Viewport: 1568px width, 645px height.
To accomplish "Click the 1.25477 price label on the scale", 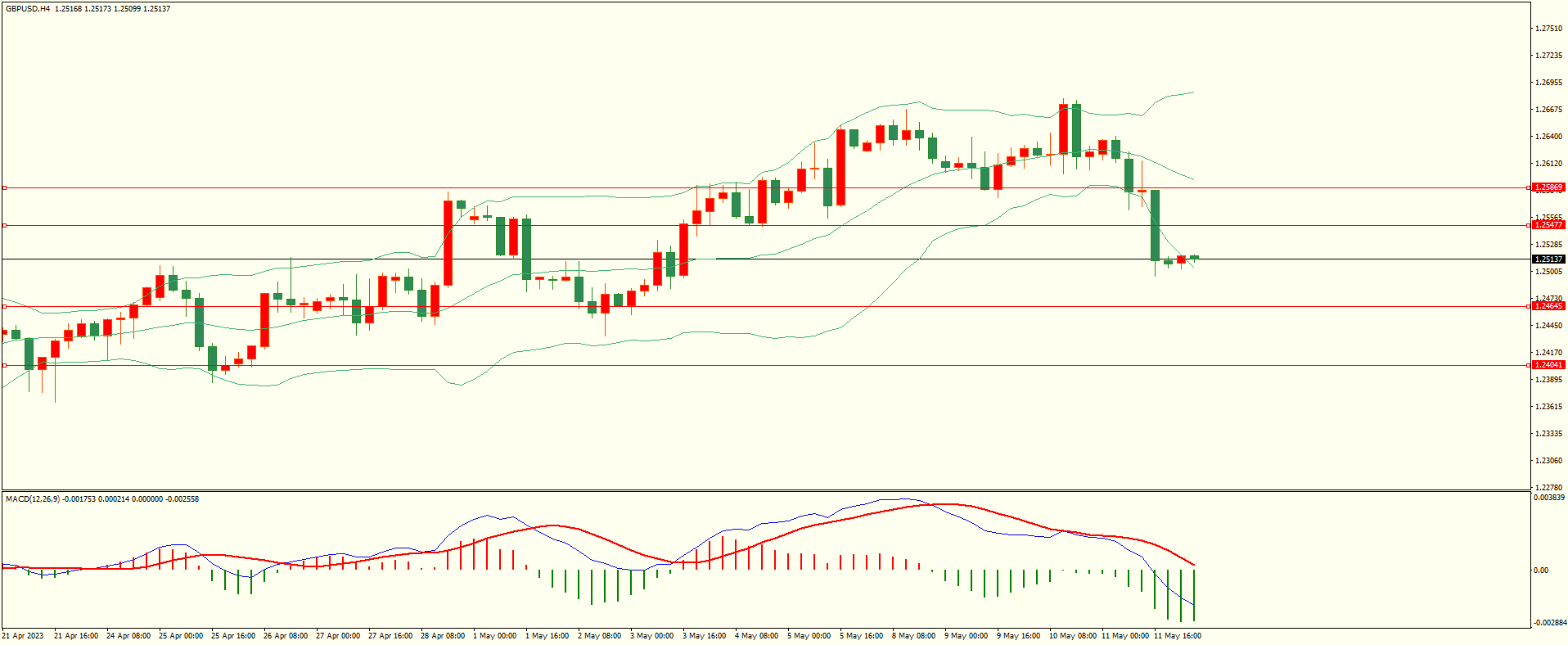I will 1548,225.
